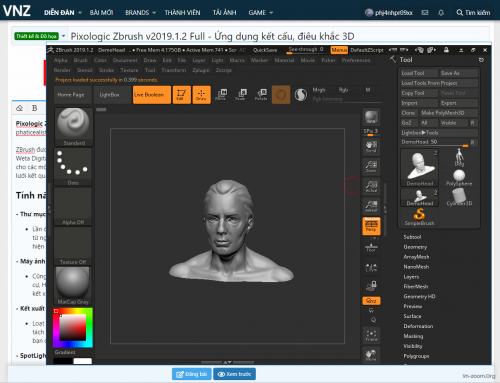Screen dimensions: 500x383
Task: Open the Dots stroke selector
Action: coord(73,167)
